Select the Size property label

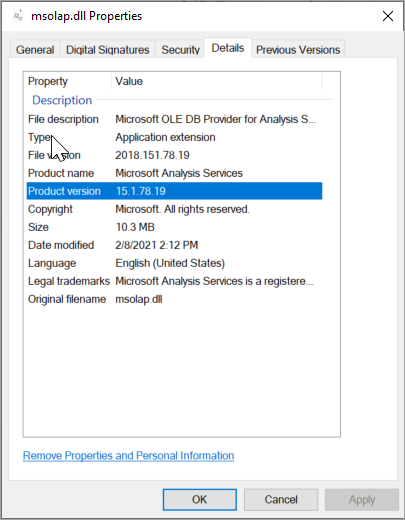point(38,227)
